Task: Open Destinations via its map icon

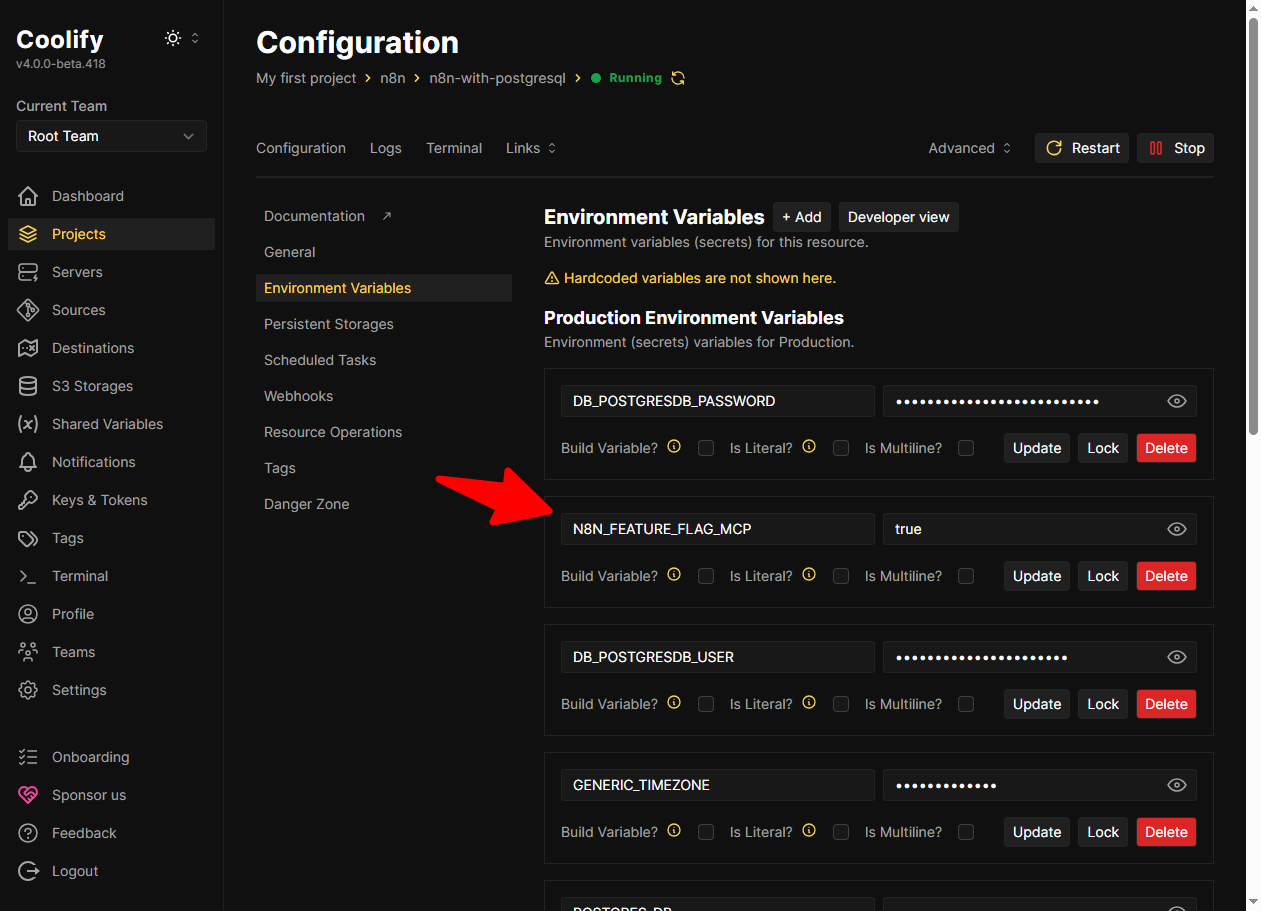Action: [x=28, y=348]
